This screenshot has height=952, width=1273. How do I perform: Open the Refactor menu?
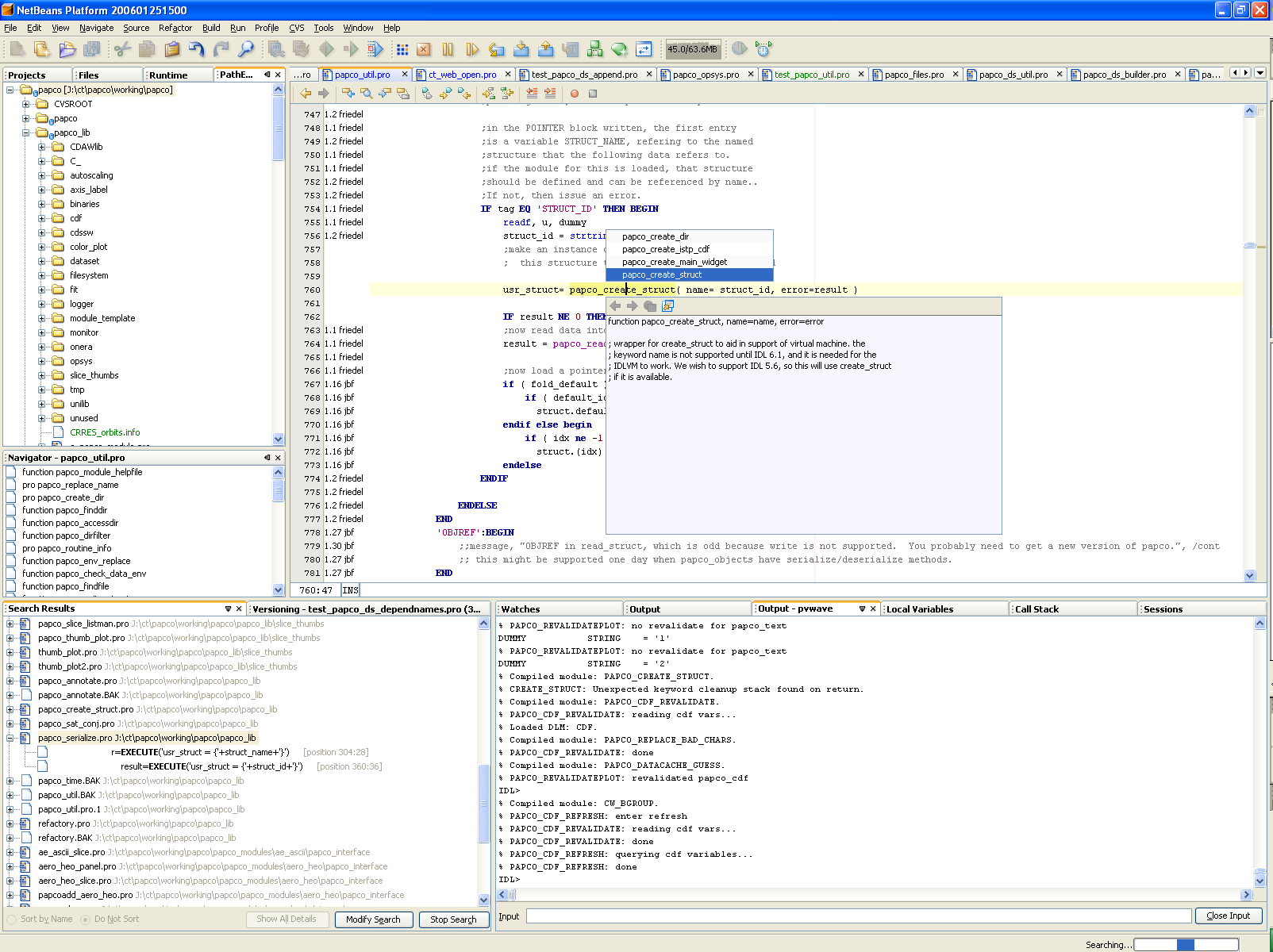tap(175, 28)
